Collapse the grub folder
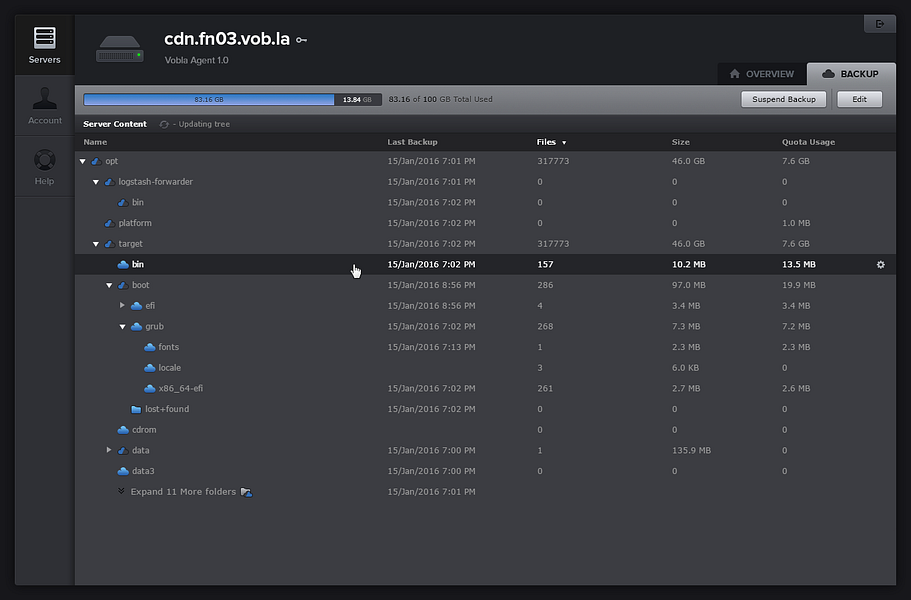Viewport: 911px width, 600px height. coord(123,326)
